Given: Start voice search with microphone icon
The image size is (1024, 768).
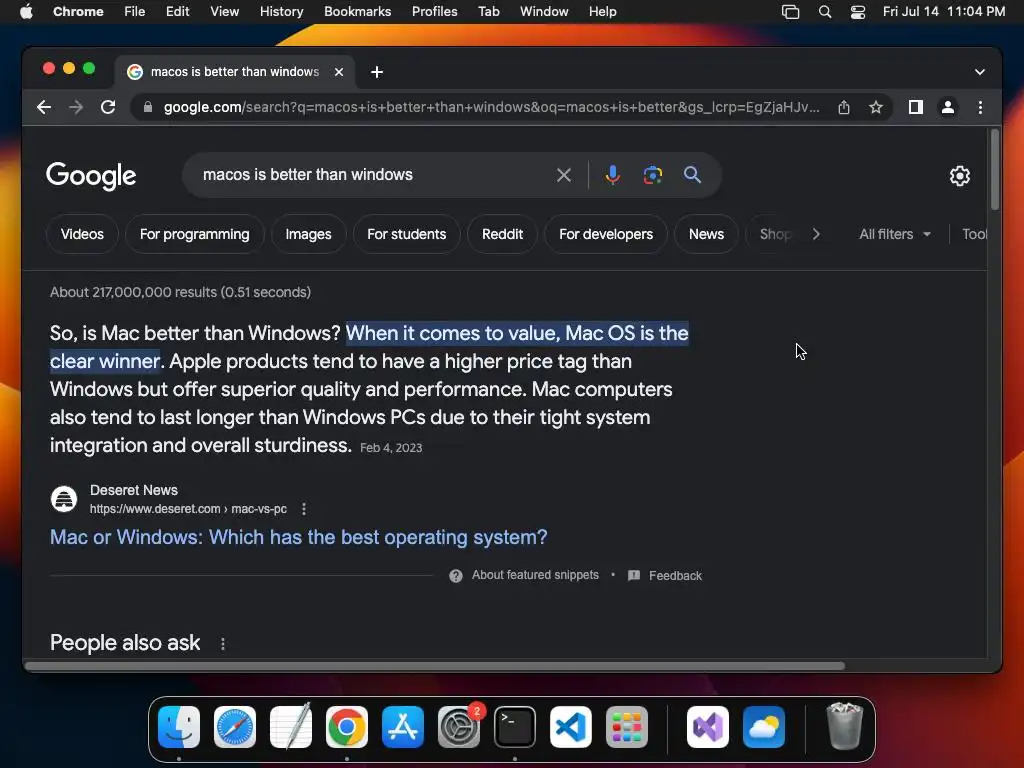Looking at the screenshot, I should tap(613, 175).
